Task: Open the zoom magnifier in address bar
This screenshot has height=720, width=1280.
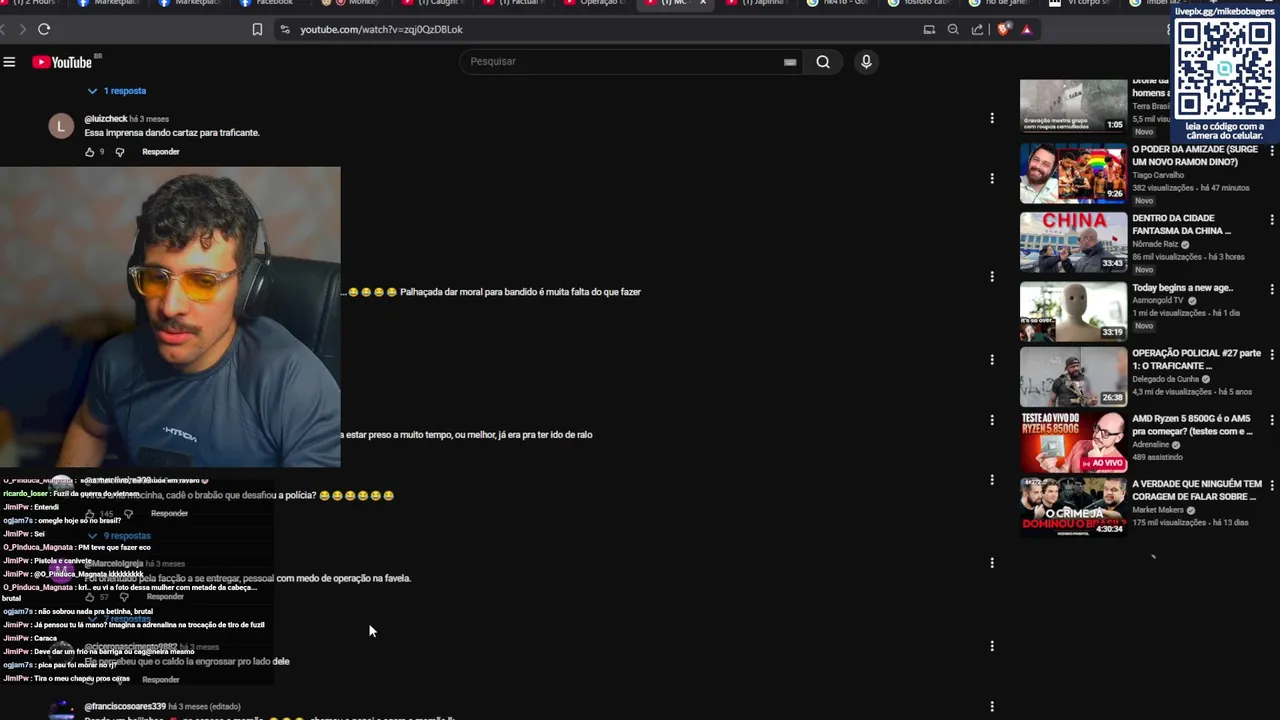Action: 953,29
